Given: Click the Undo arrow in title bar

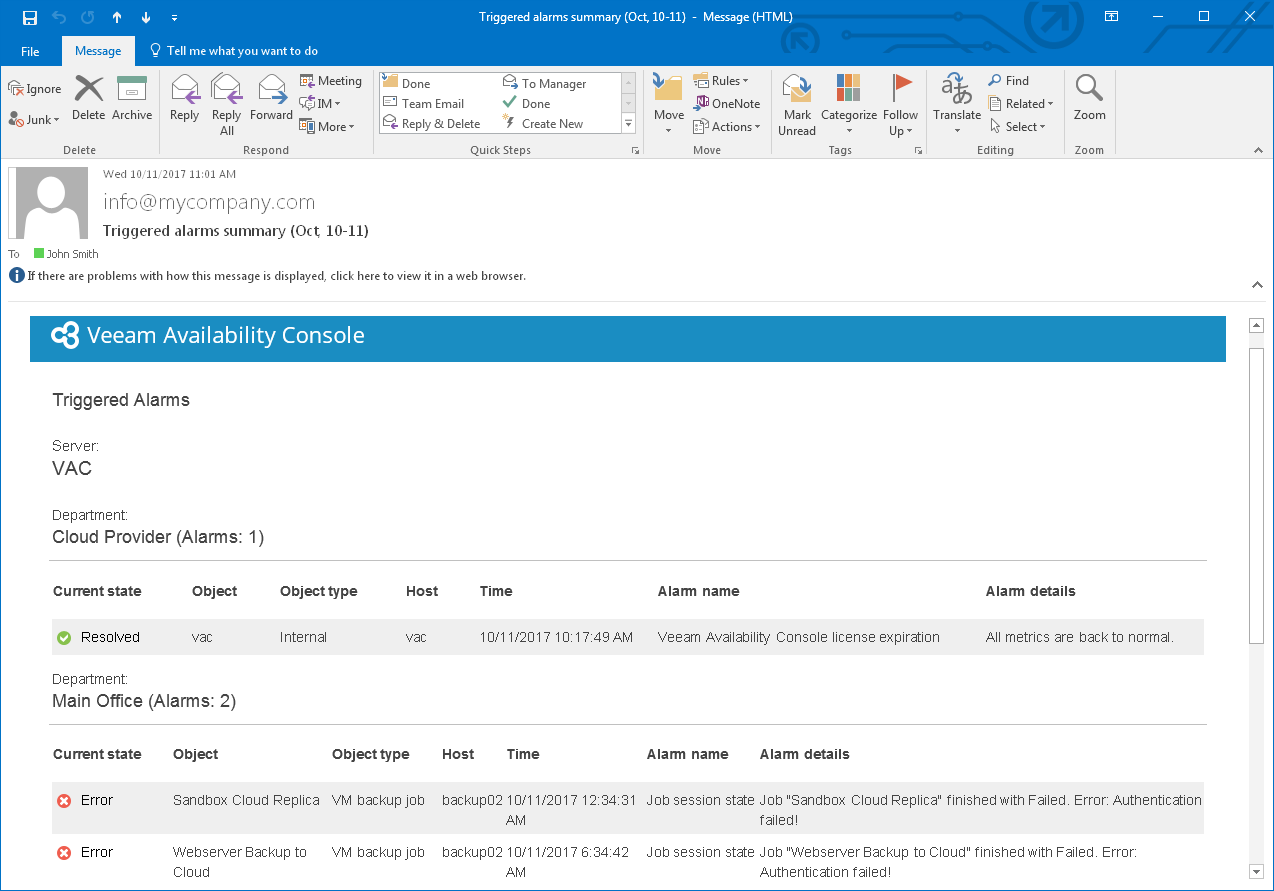Looking at the screenshot, I should [59, 17].
